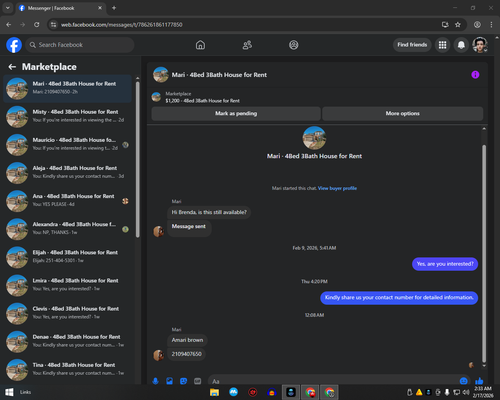Open the Chrome profile icon
Screen dimensions: 500x400
click(x=477, y=25)
